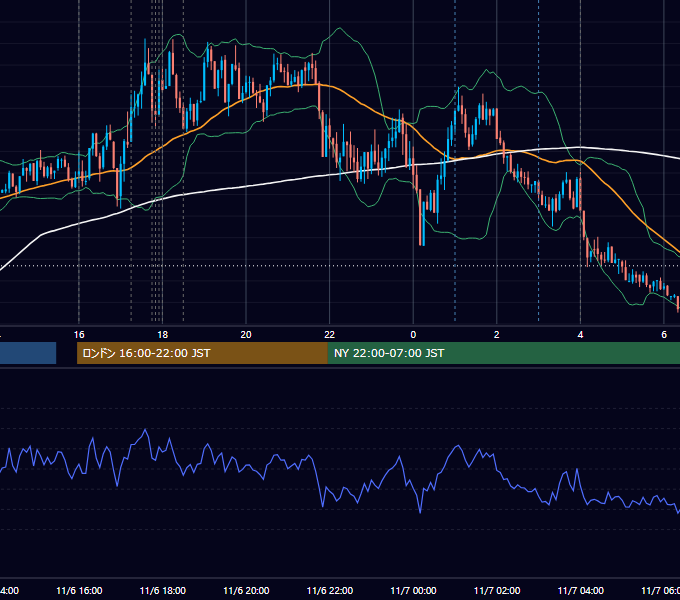
Task: Click the 22 hour label on upper axis
Action: [330, 335]
